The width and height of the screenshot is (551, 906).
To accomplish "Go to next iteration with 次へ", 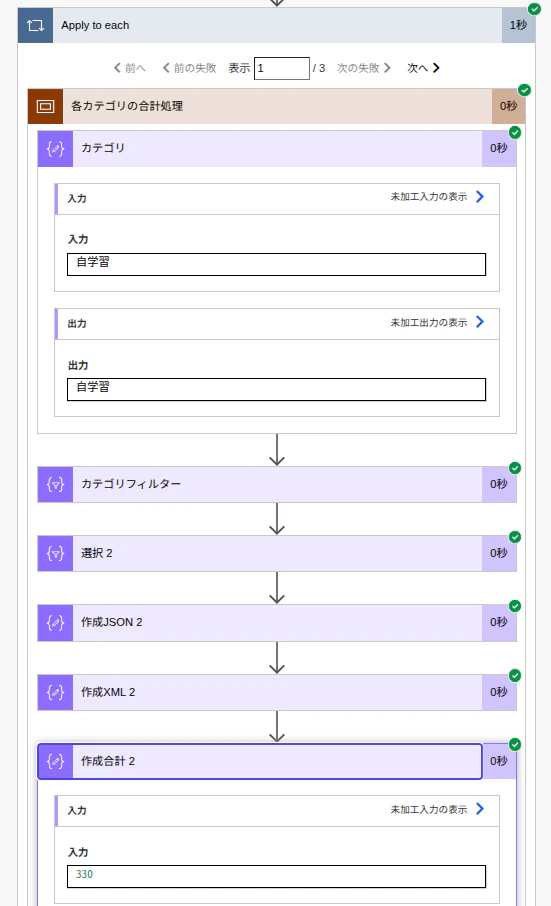I will click(x=423, y=68).
